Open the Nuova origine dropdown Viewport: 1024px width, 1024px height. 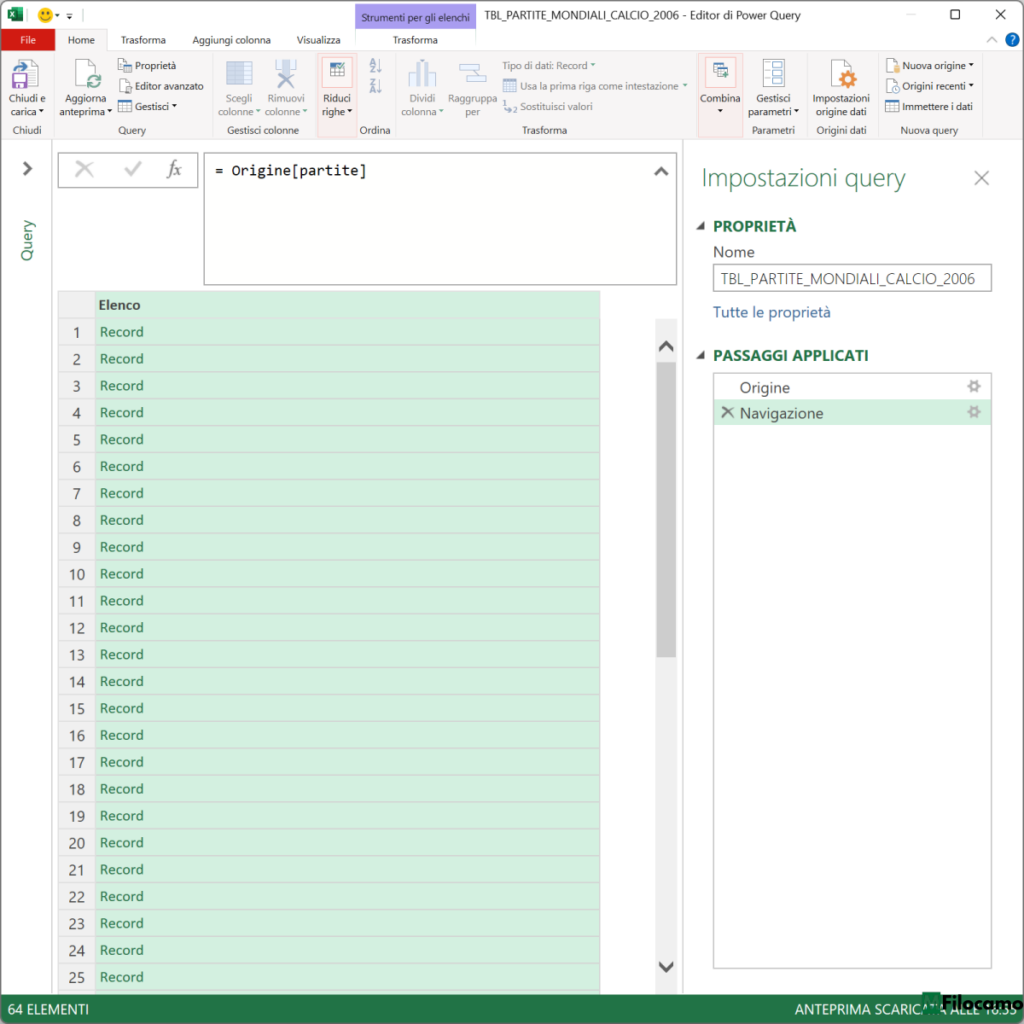929,65
